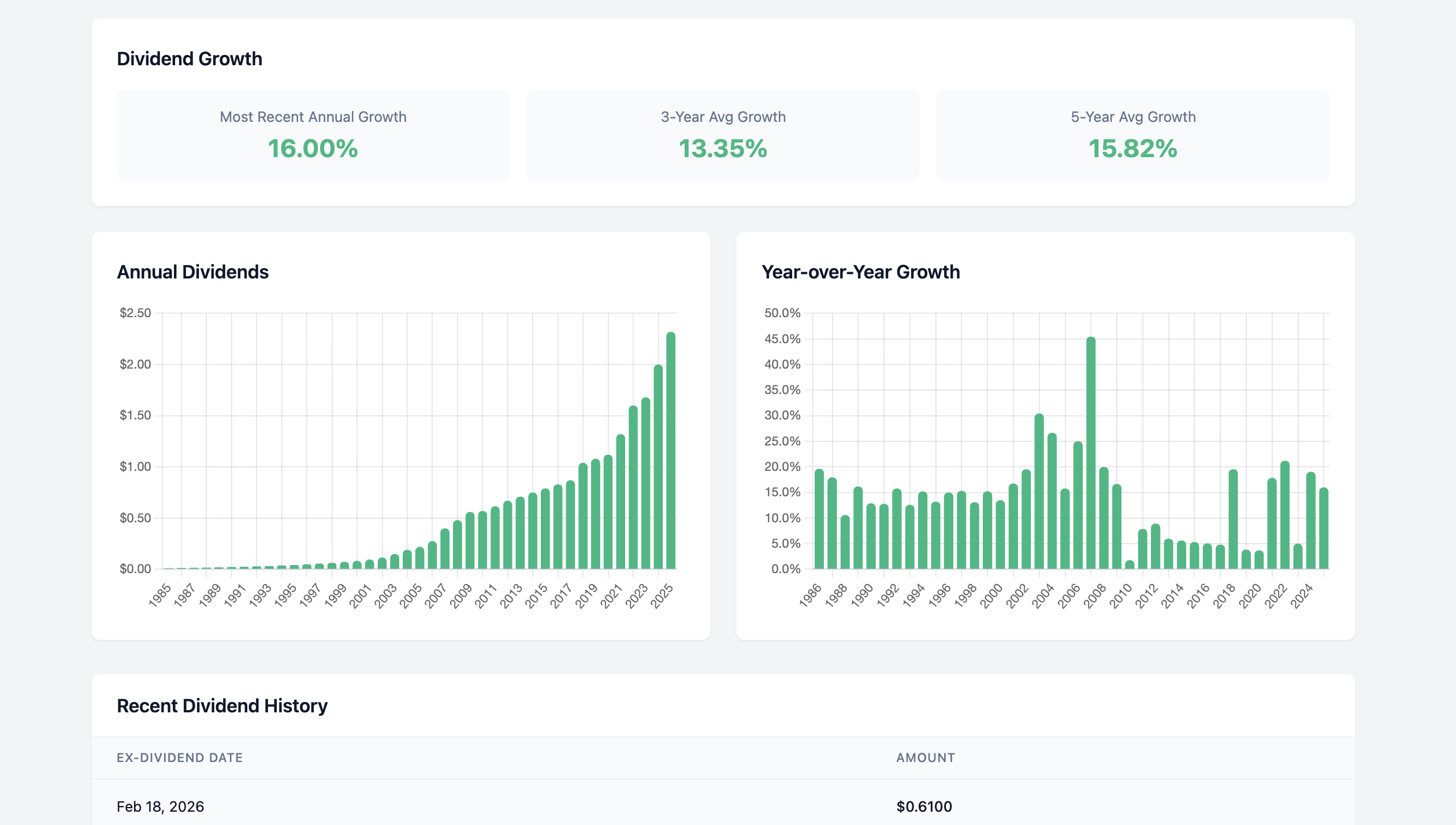
Task: Click the 2024 annual dividend bar
Action: pyautogui.click(x=658, y=467)
